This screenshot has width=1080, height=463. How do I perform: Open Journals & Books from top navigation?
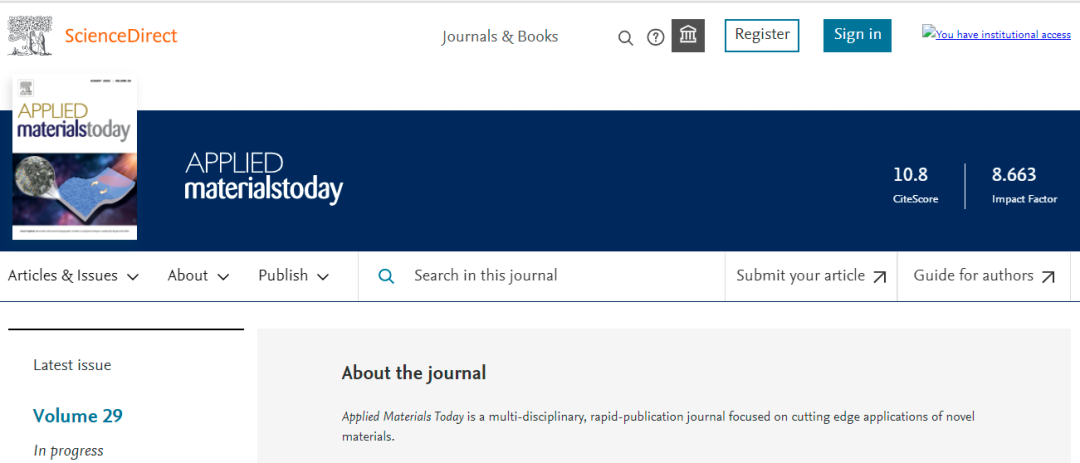[500, 37]
